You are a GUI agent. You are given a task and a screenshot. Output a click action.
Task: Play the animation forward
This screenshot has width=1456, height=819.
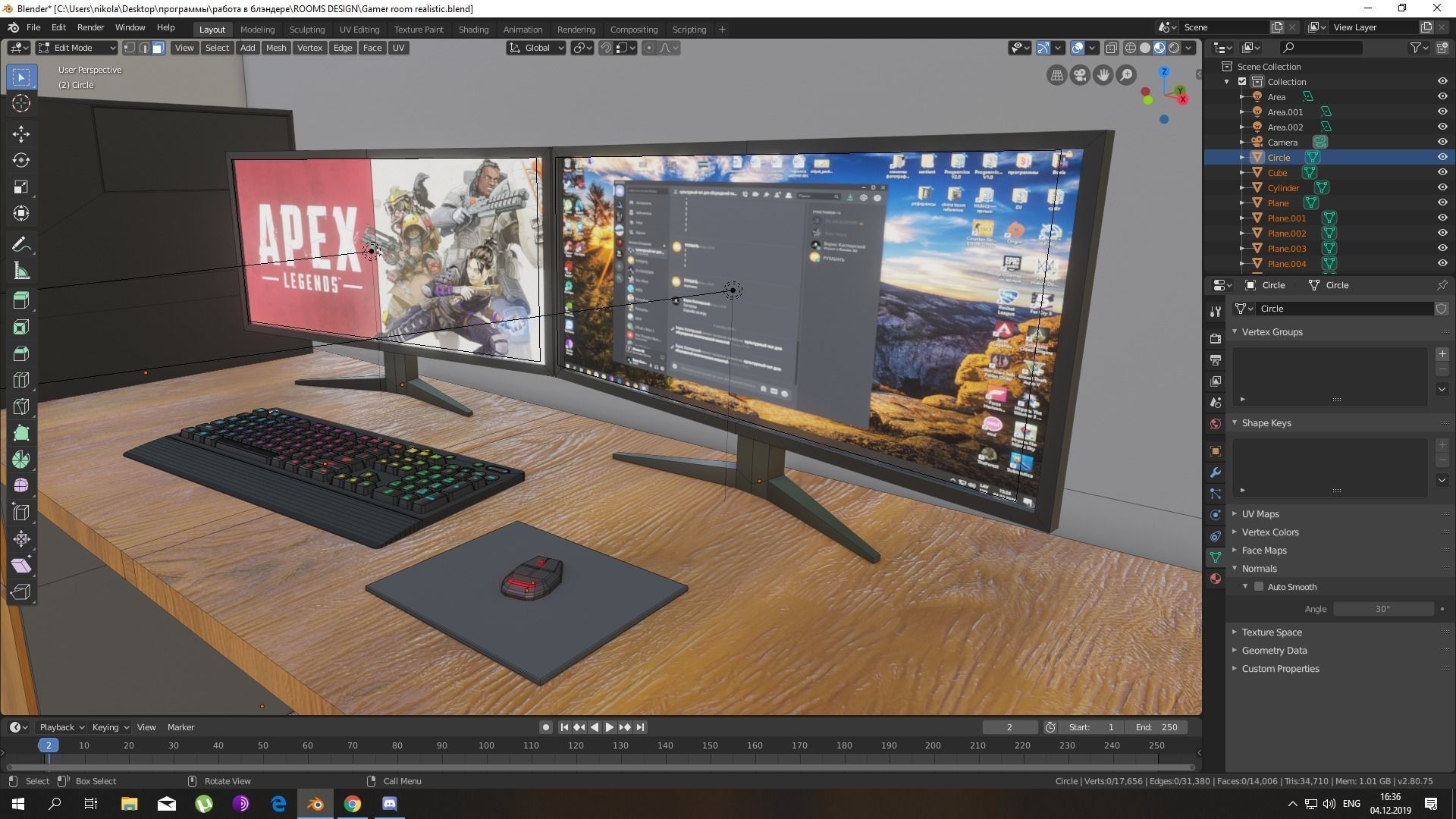click(x=609, y=726)
